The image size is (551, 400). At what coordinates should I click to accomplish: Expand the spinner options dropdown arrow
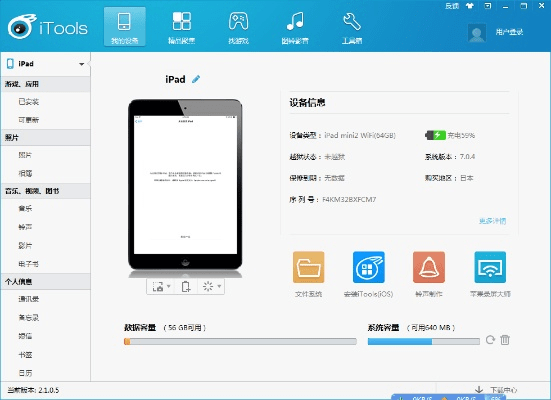[x=219, y=286]
